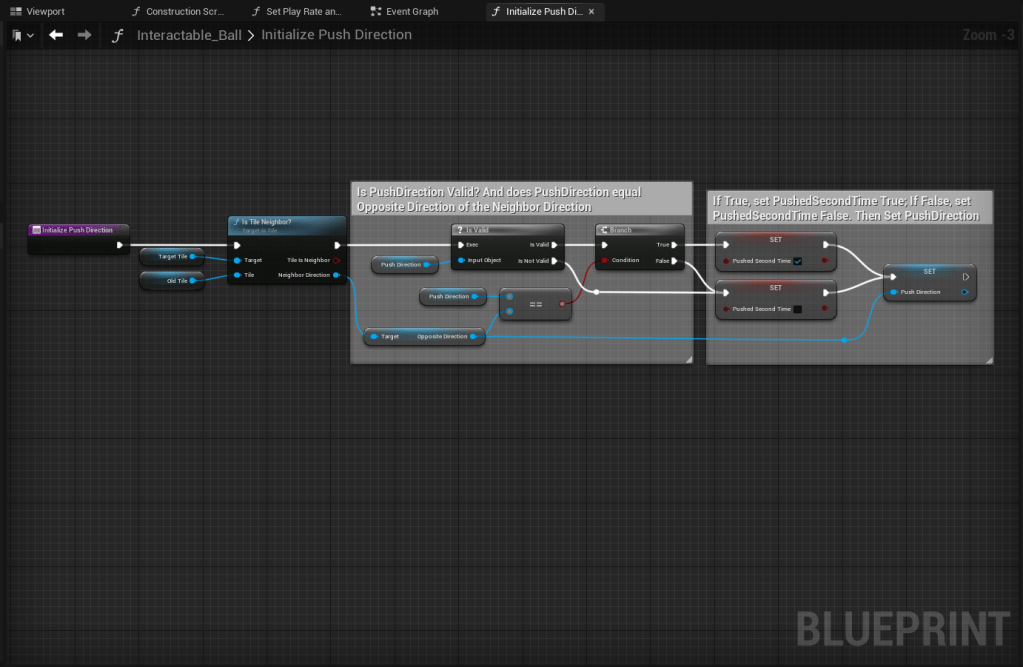
Task: Click the reroute dot on the white exec wire
Action: pyautogui.click(x=596, y=292)
